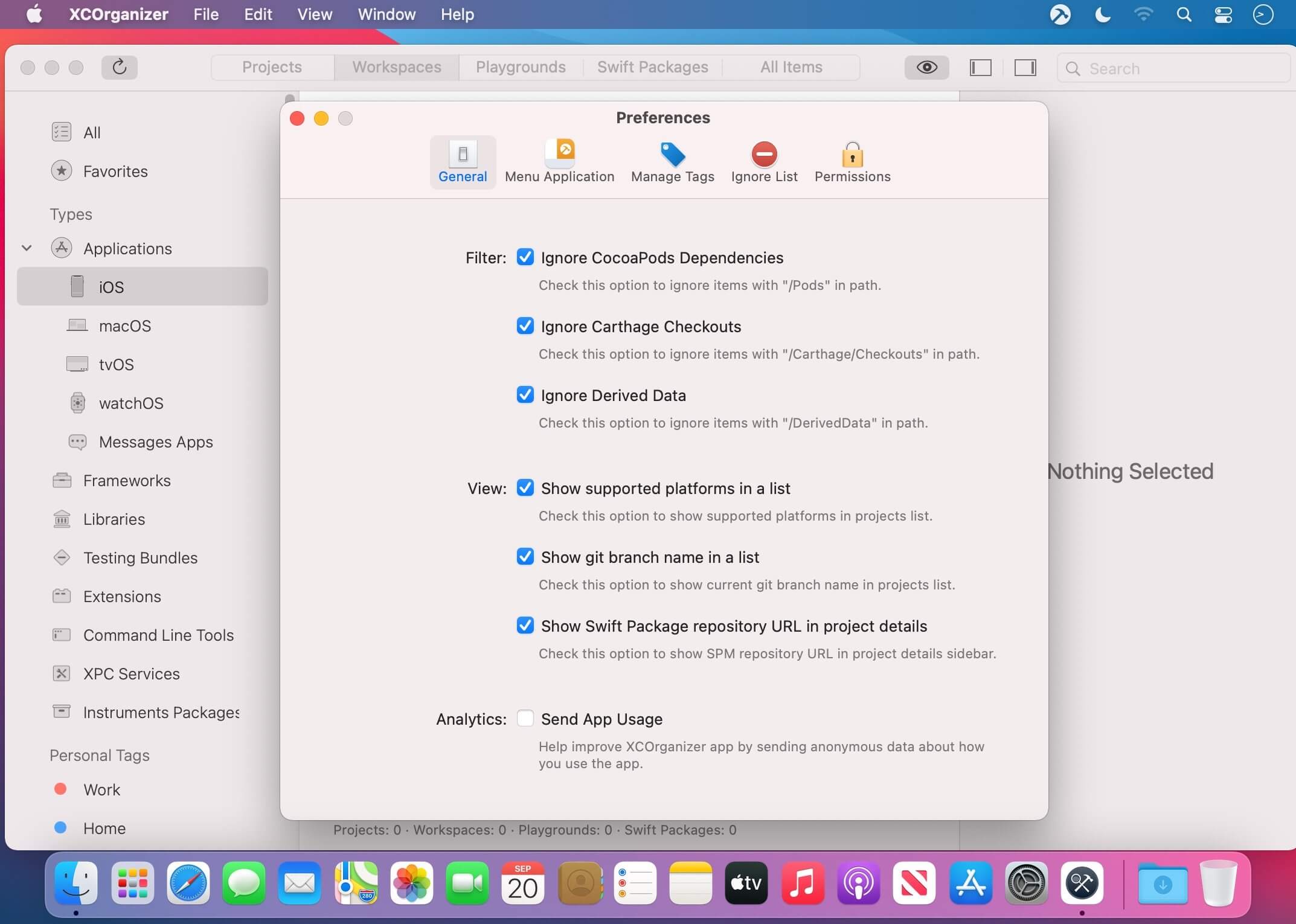Toggle the right details sidebar icon
Image resolution: width=1296 pixels, height=924 pixels.
click(1025, 68)
